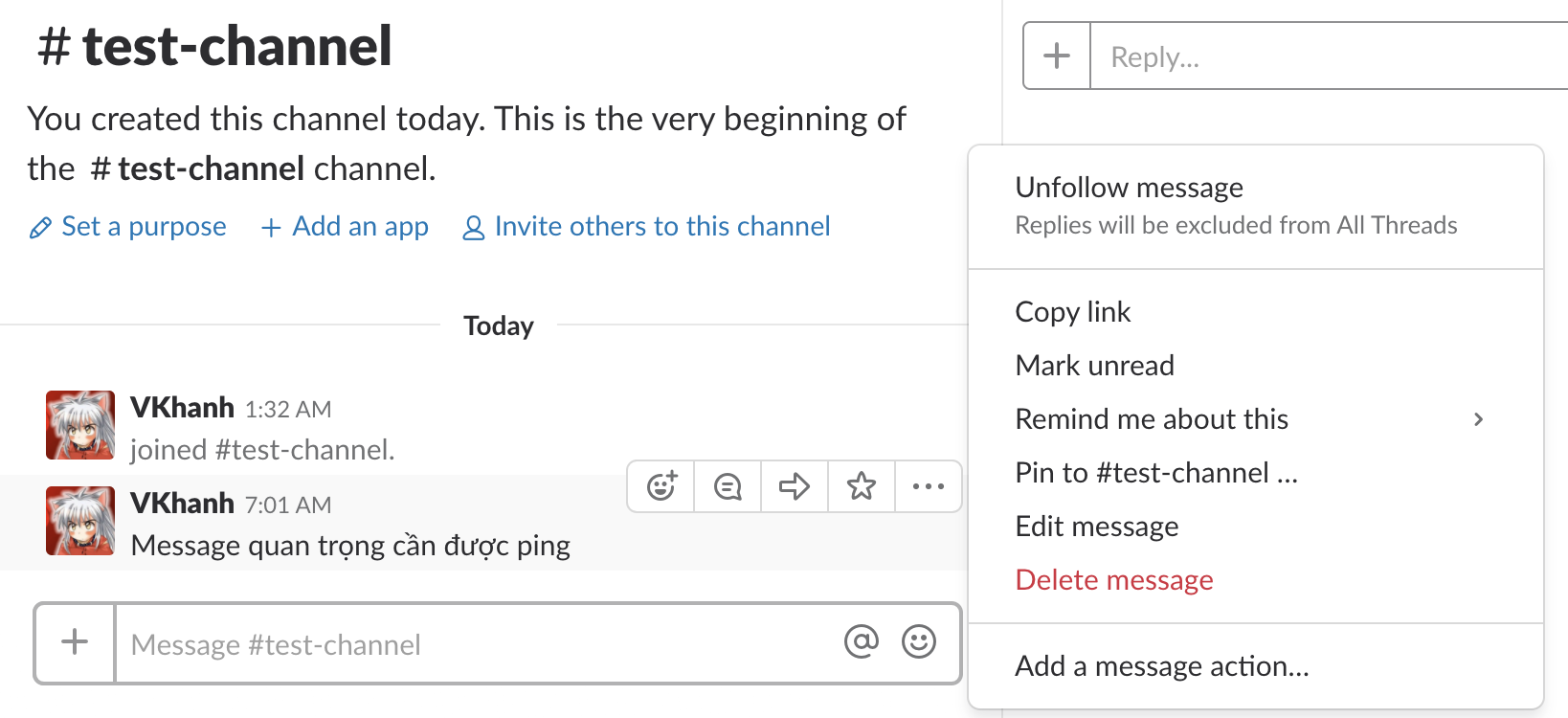1568x718 pixels.
Task: Star the message with the star icon
Action: click(x=862, y=486)
